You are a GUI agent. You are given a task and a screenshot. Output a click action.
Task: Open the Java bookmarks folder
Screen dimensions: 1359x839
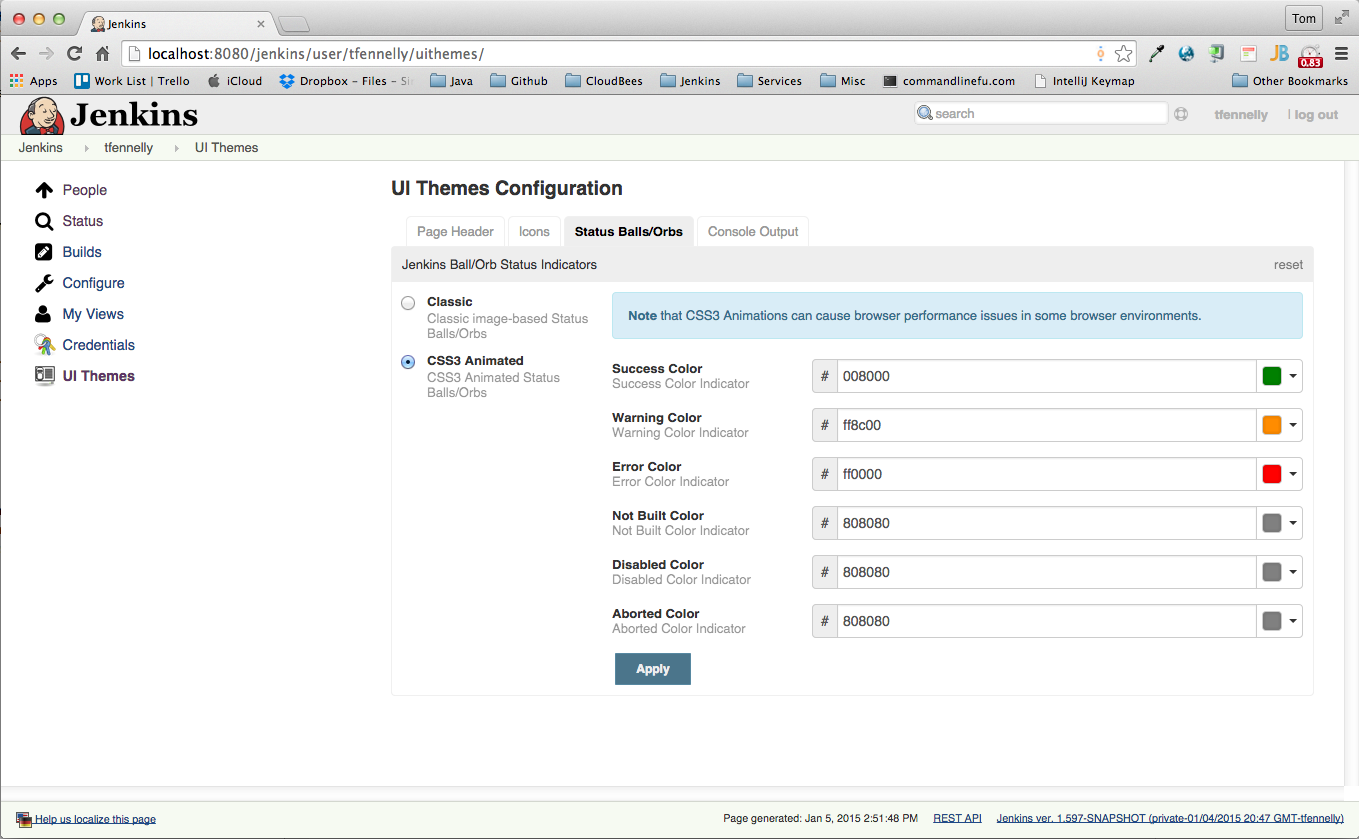(x=451, y=81)
